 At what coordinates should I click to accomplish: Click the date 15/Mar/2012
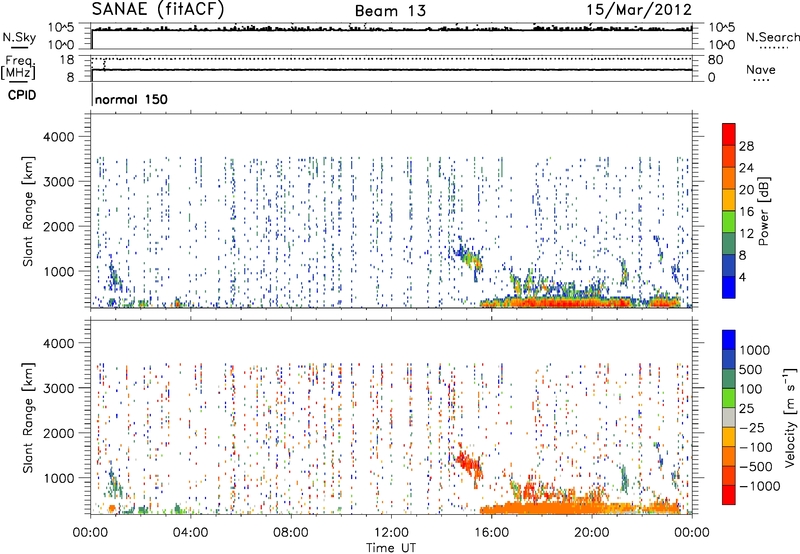639,10
